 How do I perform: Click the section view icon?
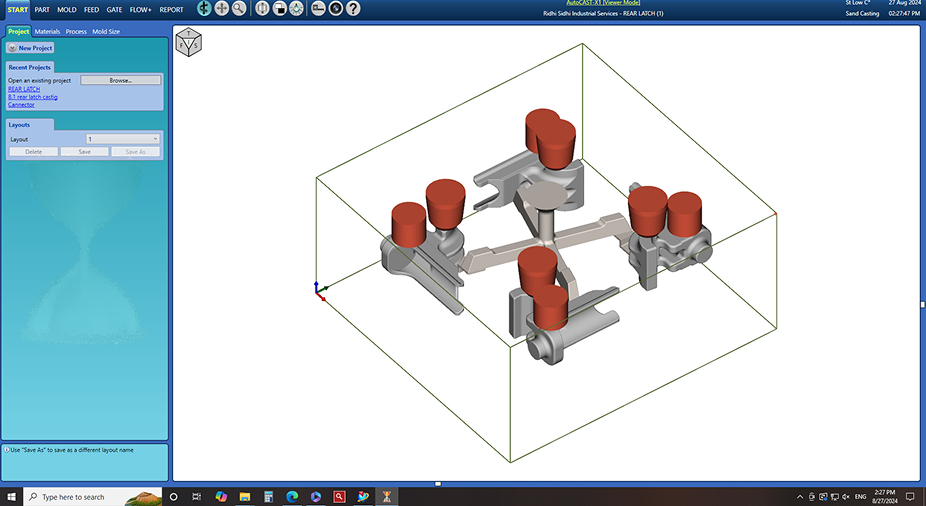pyautogui.click(x=262, y=9)
